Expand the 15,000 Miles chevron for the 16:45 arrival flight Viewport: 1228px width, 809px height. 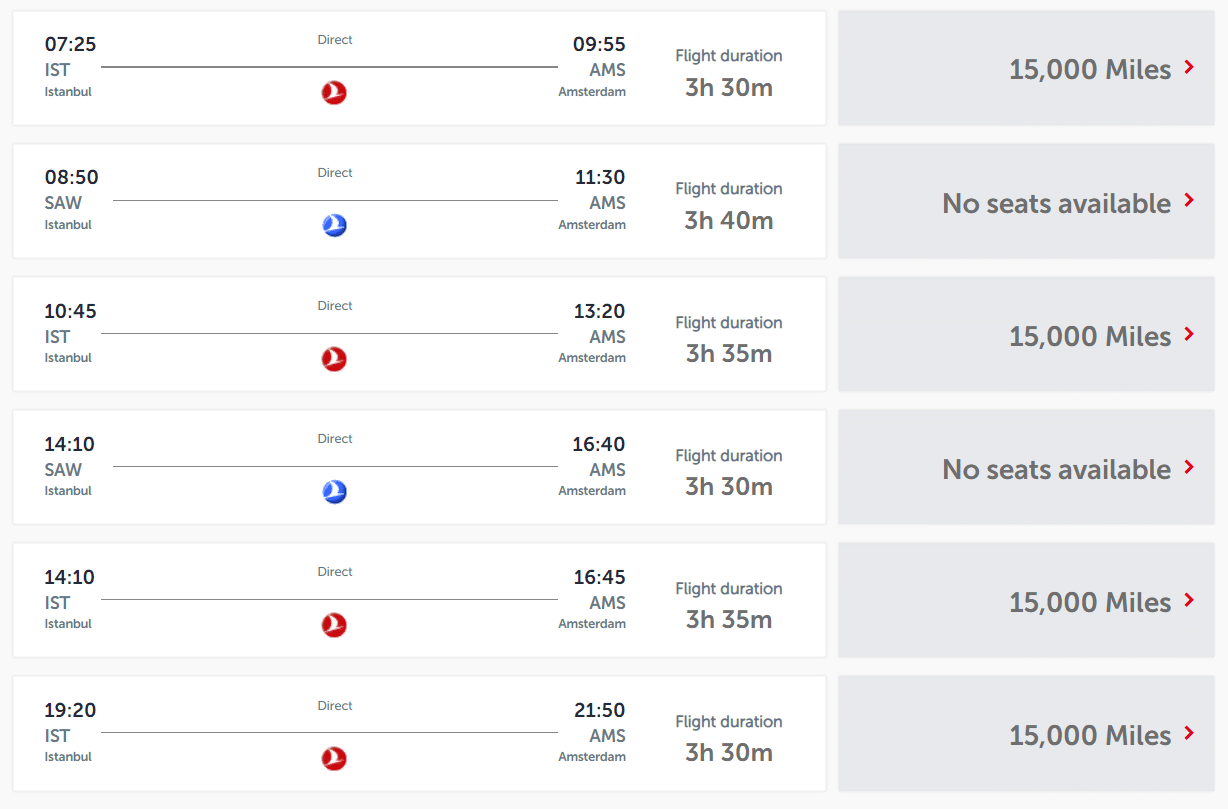point(1189,600)
